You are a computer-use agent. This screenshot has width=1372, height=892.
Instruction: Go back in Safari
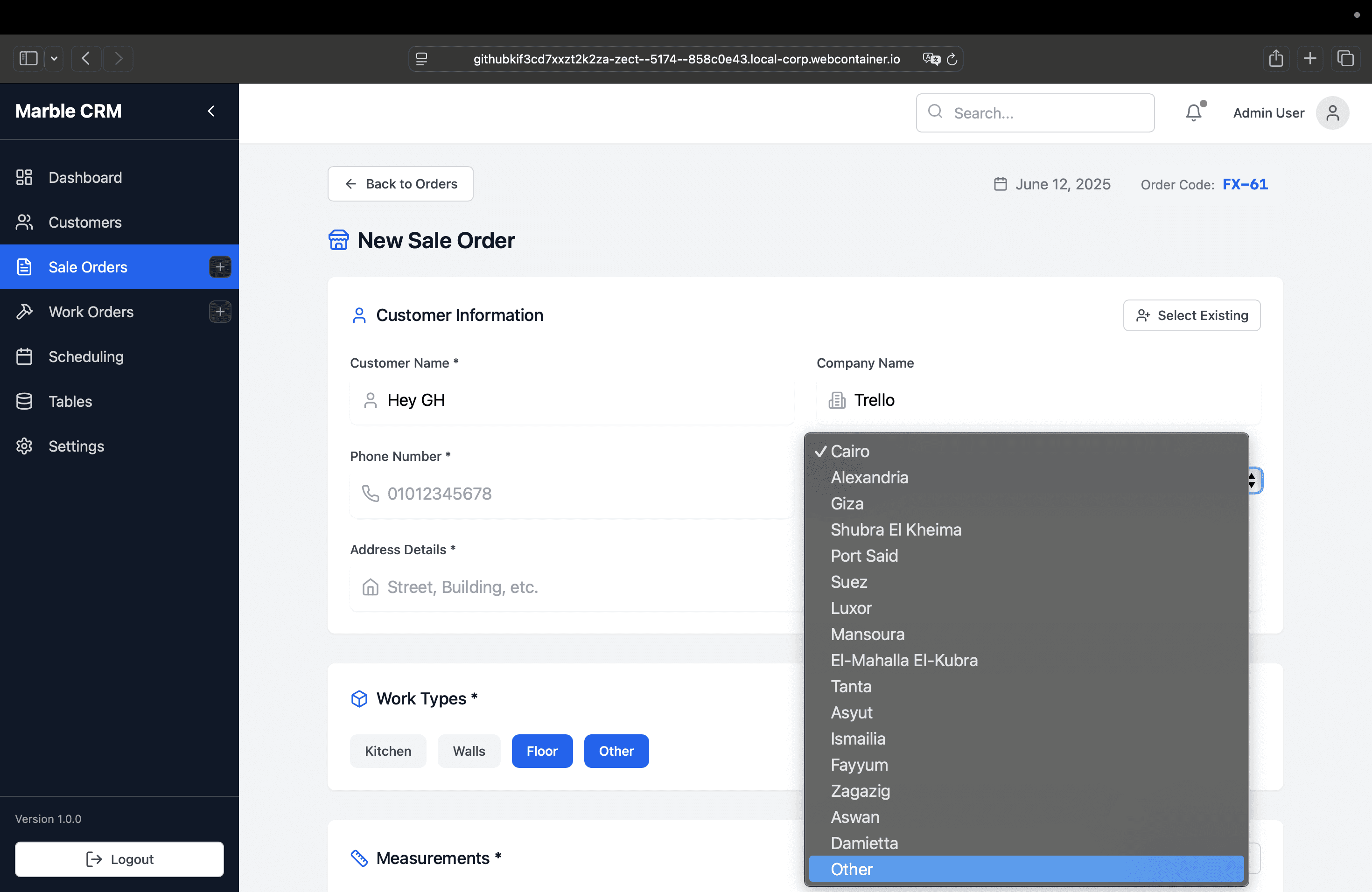click(x=86, y=58)
